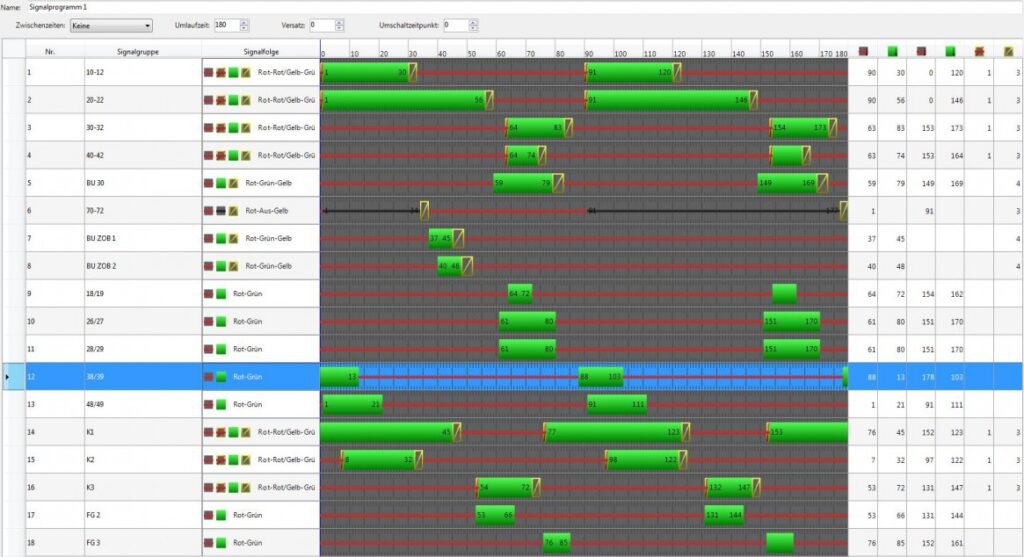The width and height of the screenshot is (1024, 557).
Task: Click the amber state icon in row BU ZOB 1
Action: tap(233, 238)
